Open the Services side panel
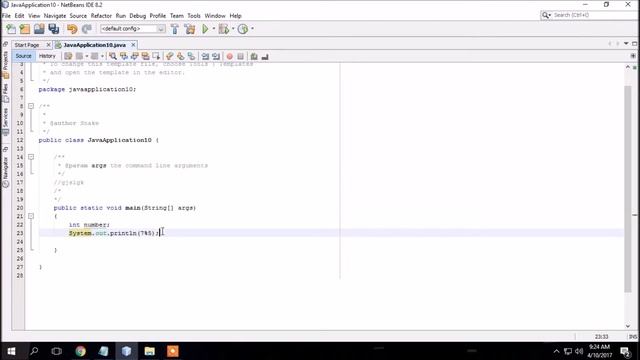This screenshot has width=640, height=360. click(x=5, y=121)
